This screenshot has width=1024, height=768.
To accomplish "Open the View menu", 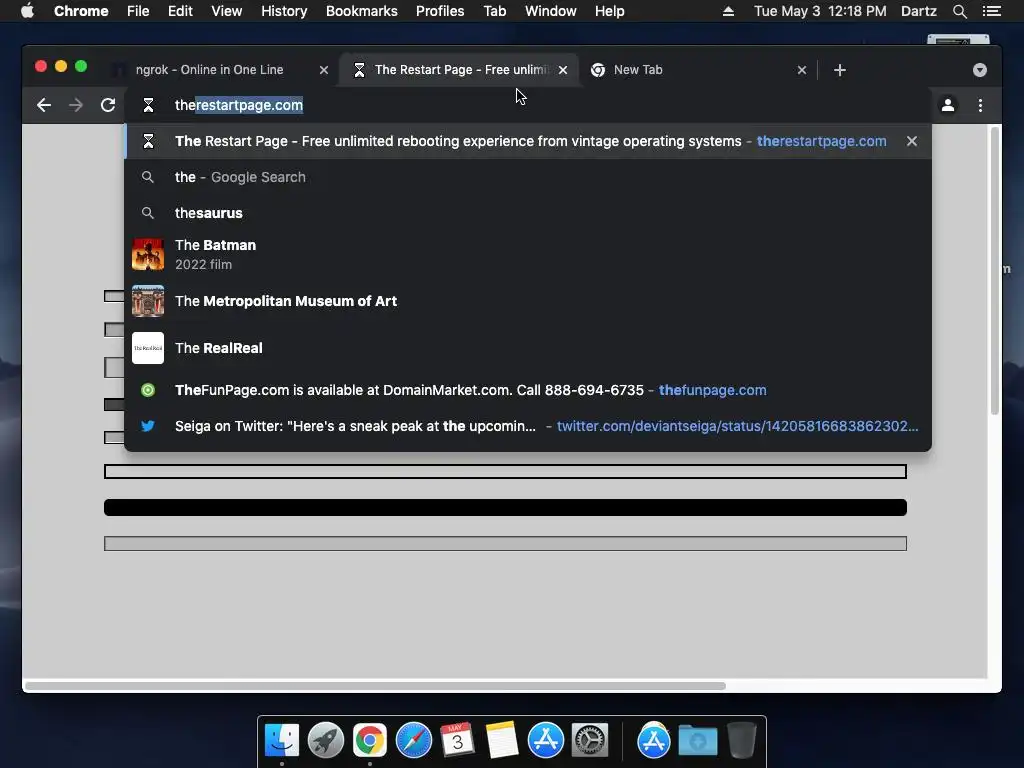I will point(227,11).
